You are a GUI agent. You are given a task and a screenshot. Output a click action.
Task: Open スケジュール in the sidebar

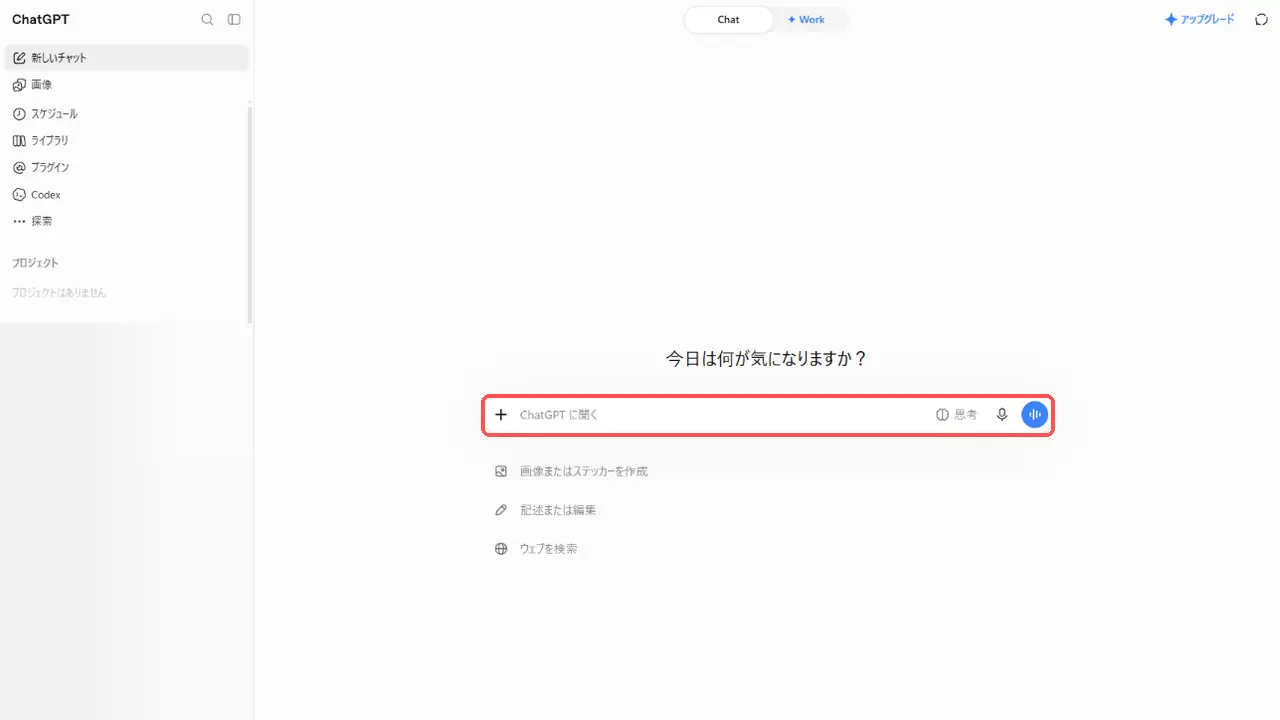[126, 114]
